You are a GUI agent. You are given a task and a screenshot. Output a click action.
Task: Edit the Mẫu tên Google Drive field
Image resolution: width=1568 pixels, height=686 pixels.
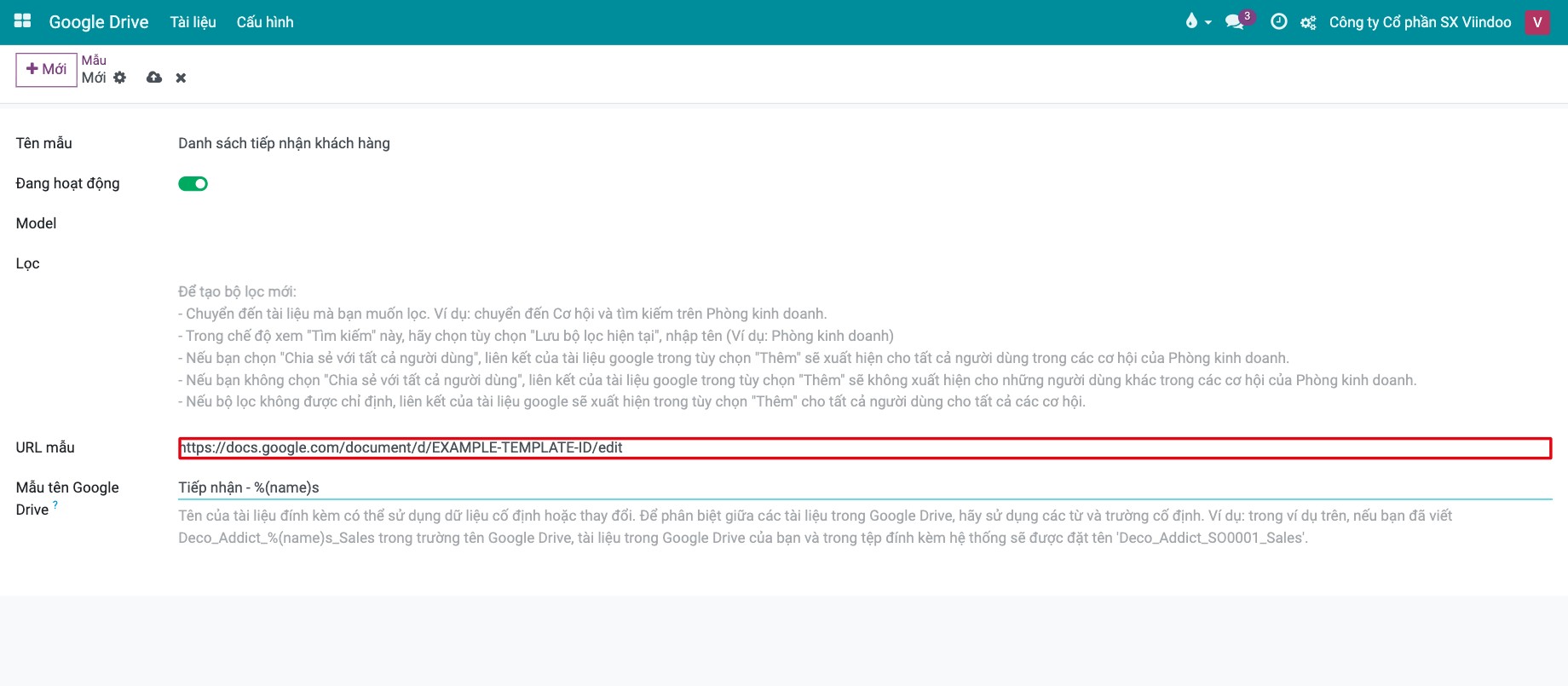pos(865,487)
